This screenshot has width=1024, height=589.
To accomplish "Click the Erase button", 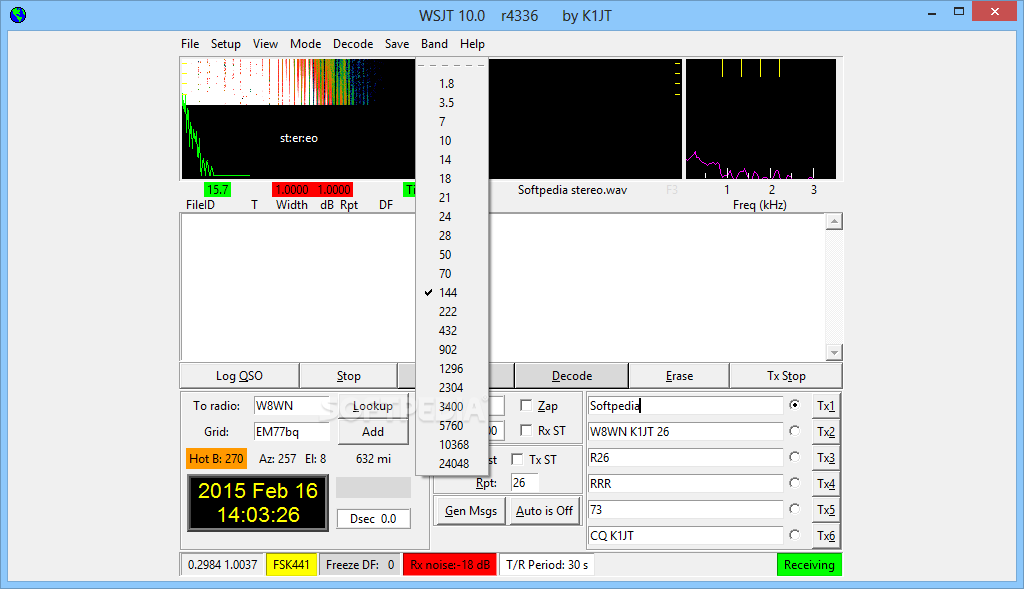I will [x=679, y=375].
